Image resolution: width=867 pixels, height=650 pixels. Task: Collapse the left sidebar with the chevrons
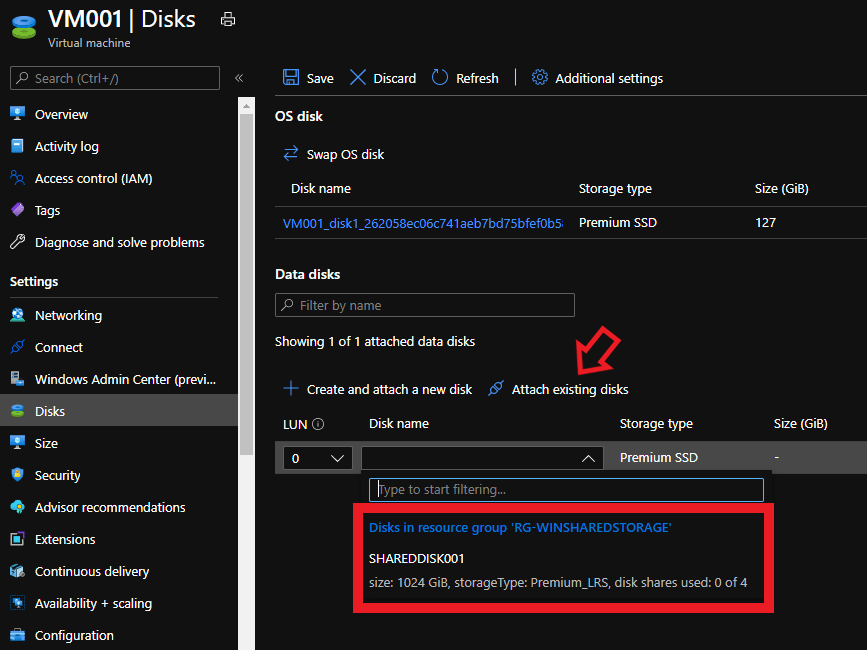[239, 76]
